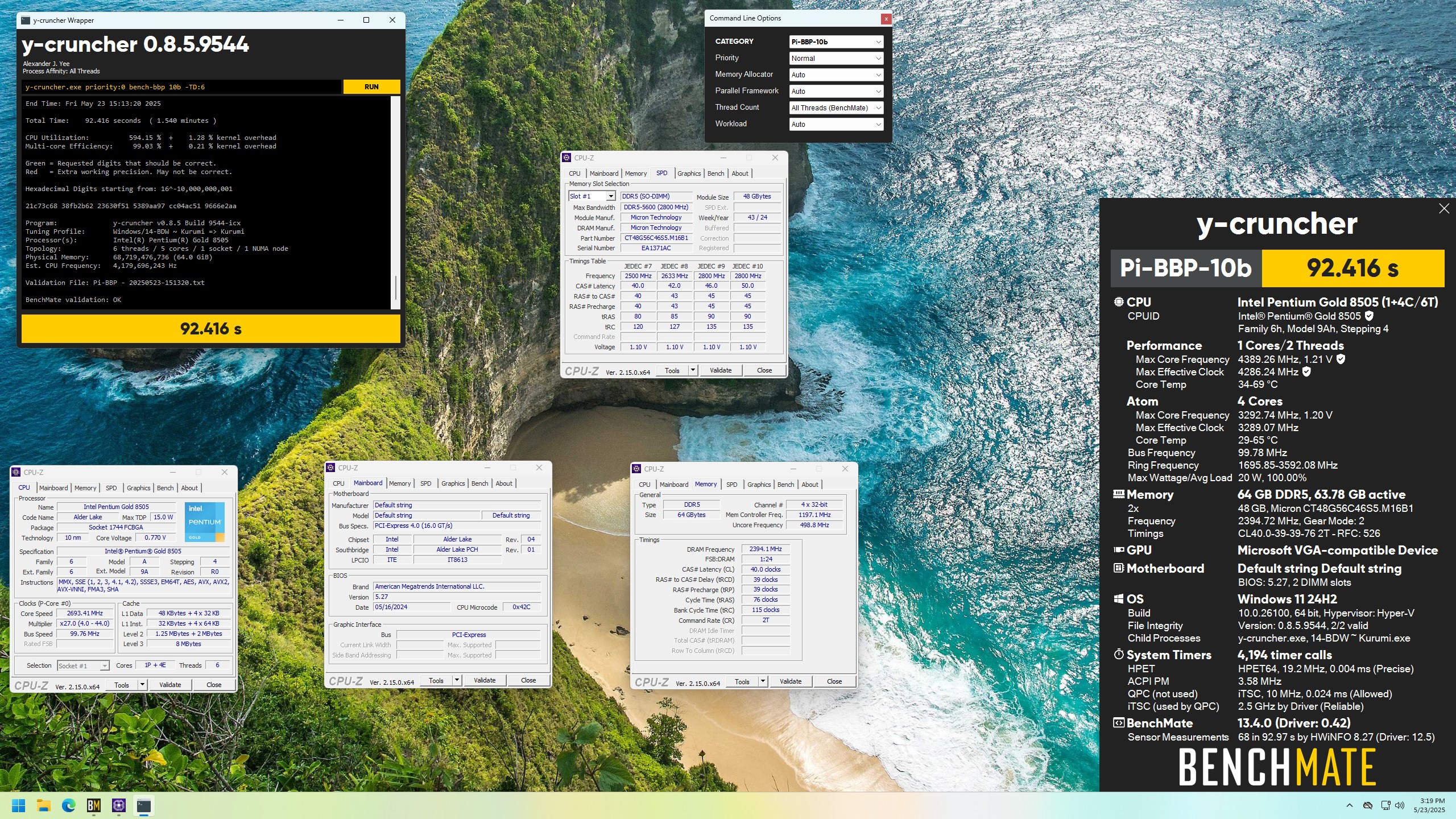The width and height of the screenshot is (1456, 819).
Task: Click Validate in CPU tab window
Action: click(170, 685)
